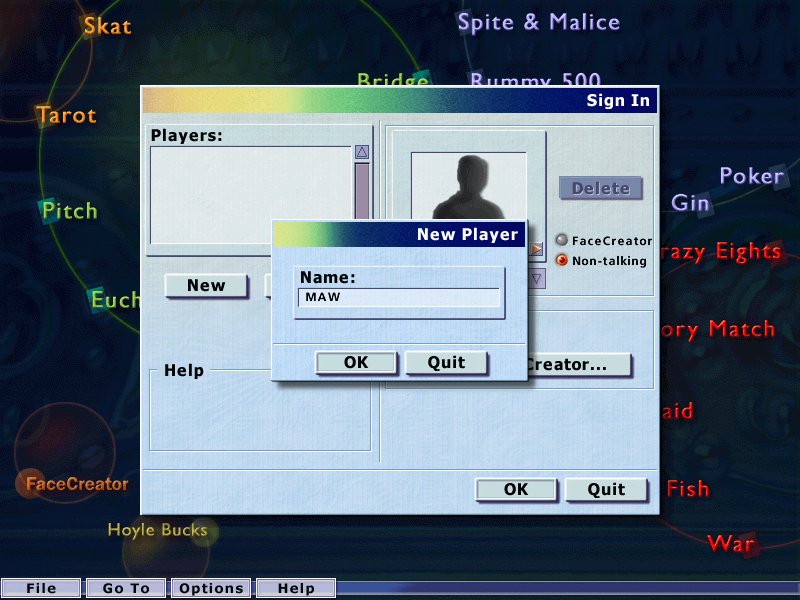Choose the Memory Match game
The height and width of the screenshot is (600, 800).
[x=718, y=330]
